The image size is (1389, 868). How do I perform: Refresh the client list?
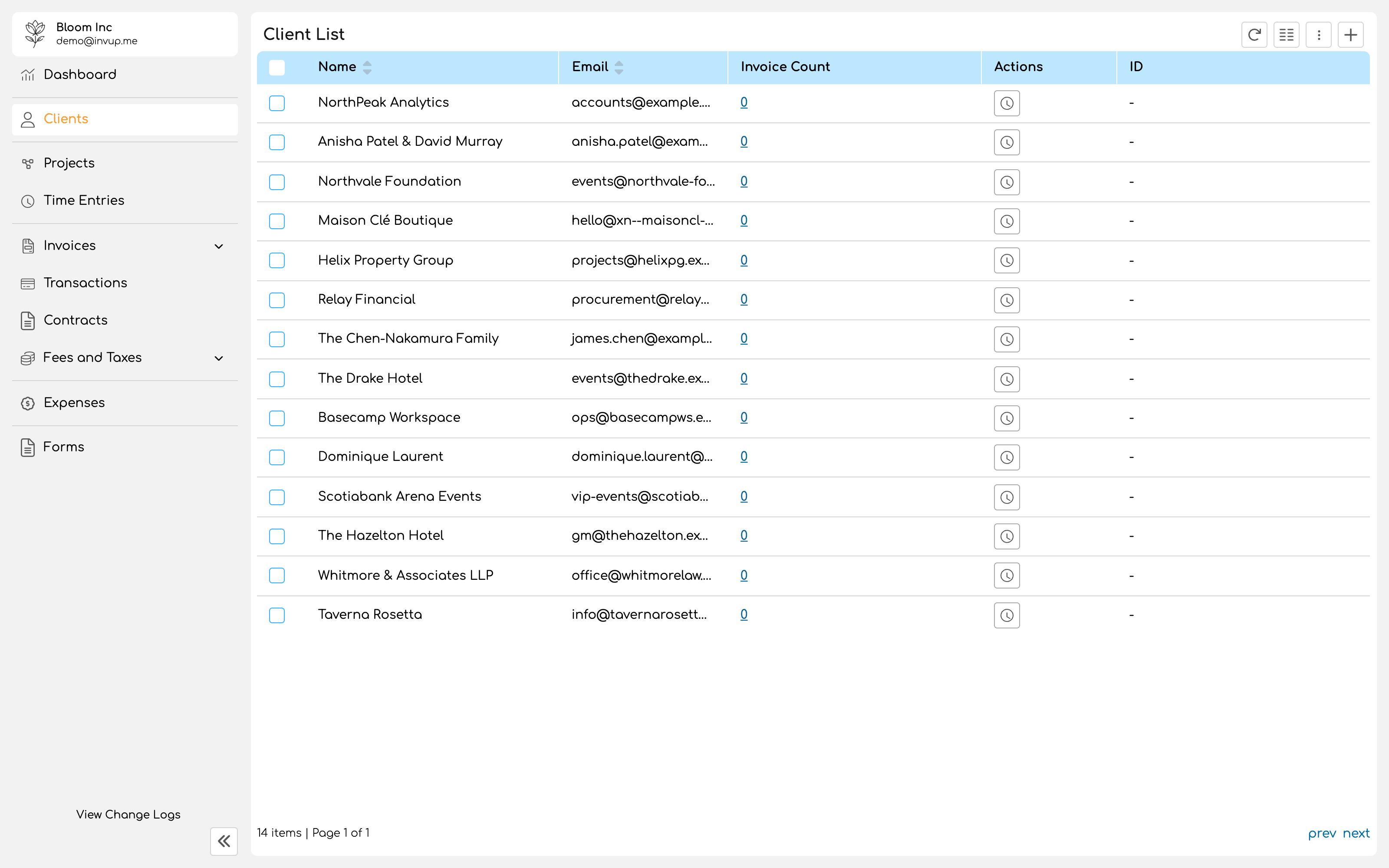pyautogui.click(x=1254, y=35)
